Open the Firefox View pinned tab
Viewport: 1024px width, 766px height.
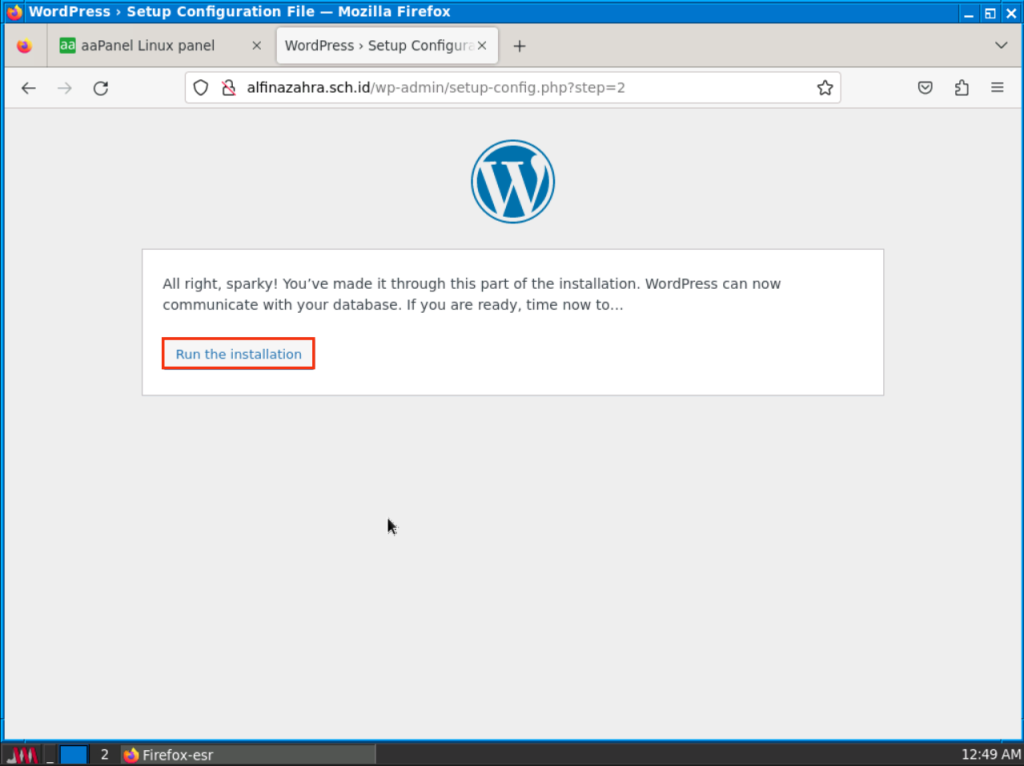(x=24, y=46)
